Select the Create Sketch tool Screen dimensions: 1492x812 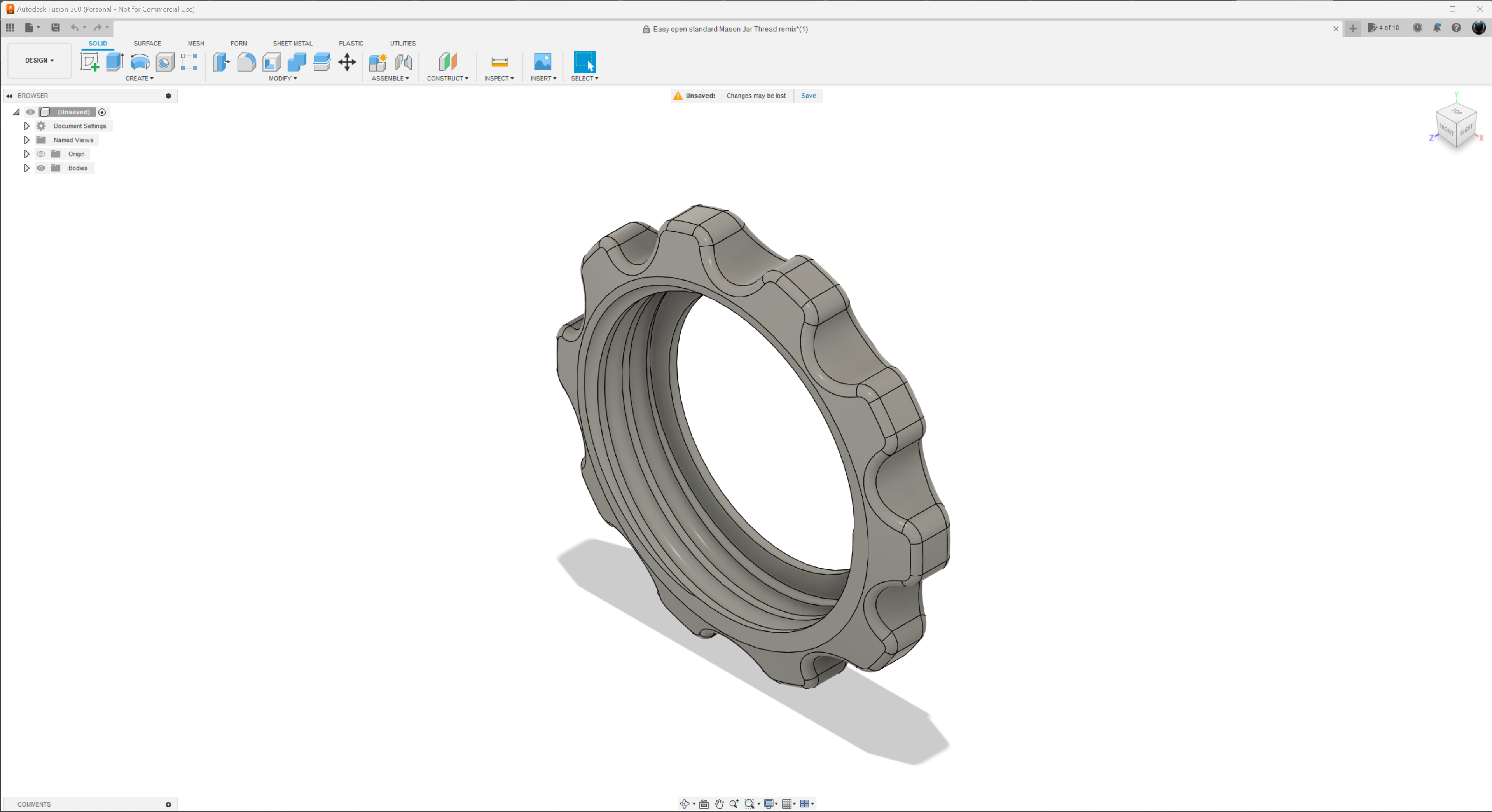coord(90,62)
